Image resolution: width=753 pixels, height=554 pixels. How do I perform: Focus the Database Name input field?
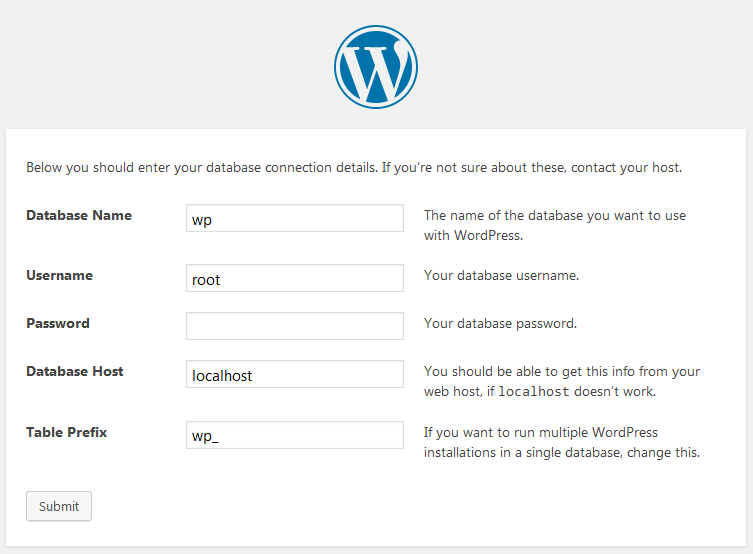pyautogui.click(x=294, y=218)
